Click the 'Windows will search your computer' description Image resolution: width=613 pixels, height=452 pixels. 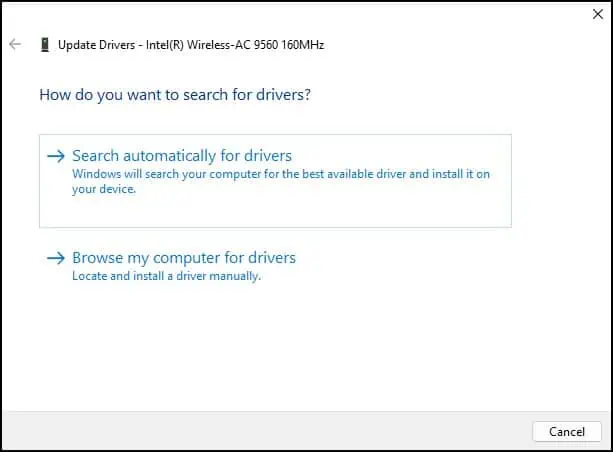(x=280, y=174)
